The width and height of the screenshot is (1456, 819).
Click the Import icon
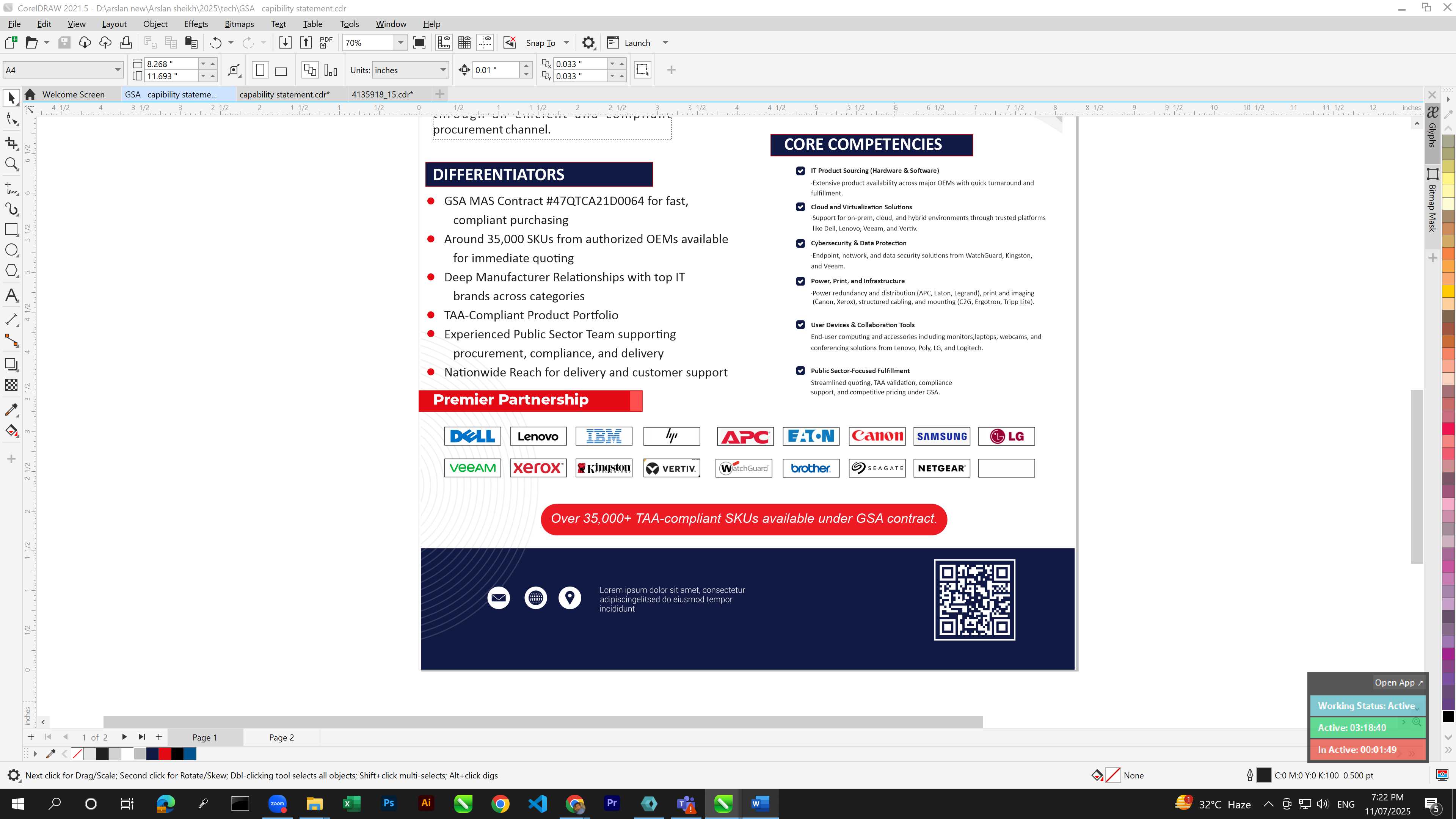286,42
